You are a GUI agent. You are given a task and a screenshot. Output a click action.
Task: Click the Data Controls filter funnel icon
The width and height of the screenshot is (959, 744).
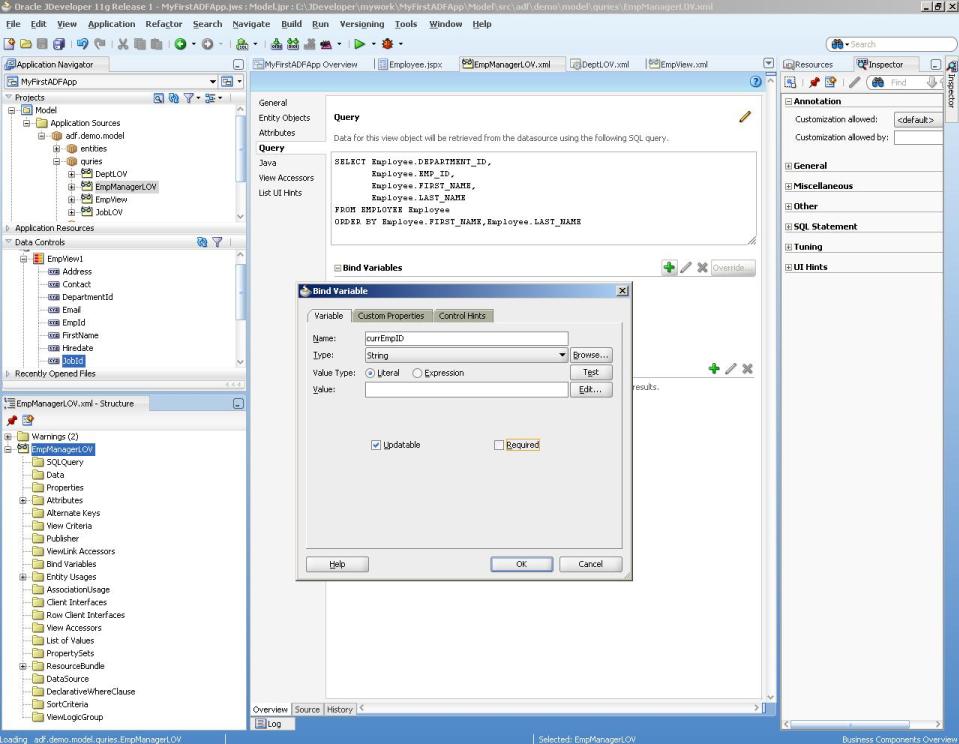pos(217,242)
